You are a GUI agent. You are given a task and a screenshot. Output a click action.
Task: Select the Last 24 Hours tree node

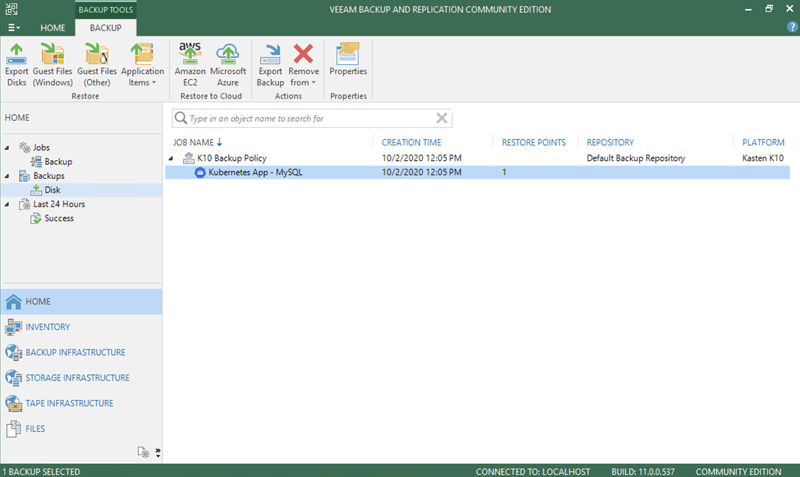click(x=59, y=204)
